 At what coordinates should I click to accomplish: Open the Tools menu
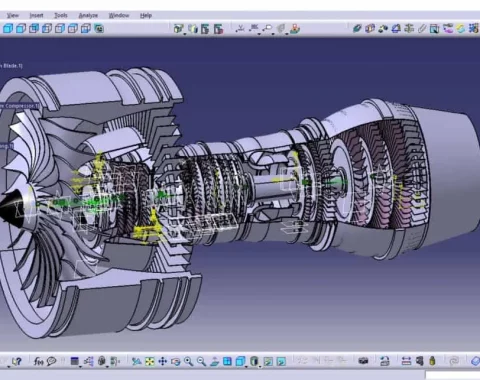click(x=61, y=15)
